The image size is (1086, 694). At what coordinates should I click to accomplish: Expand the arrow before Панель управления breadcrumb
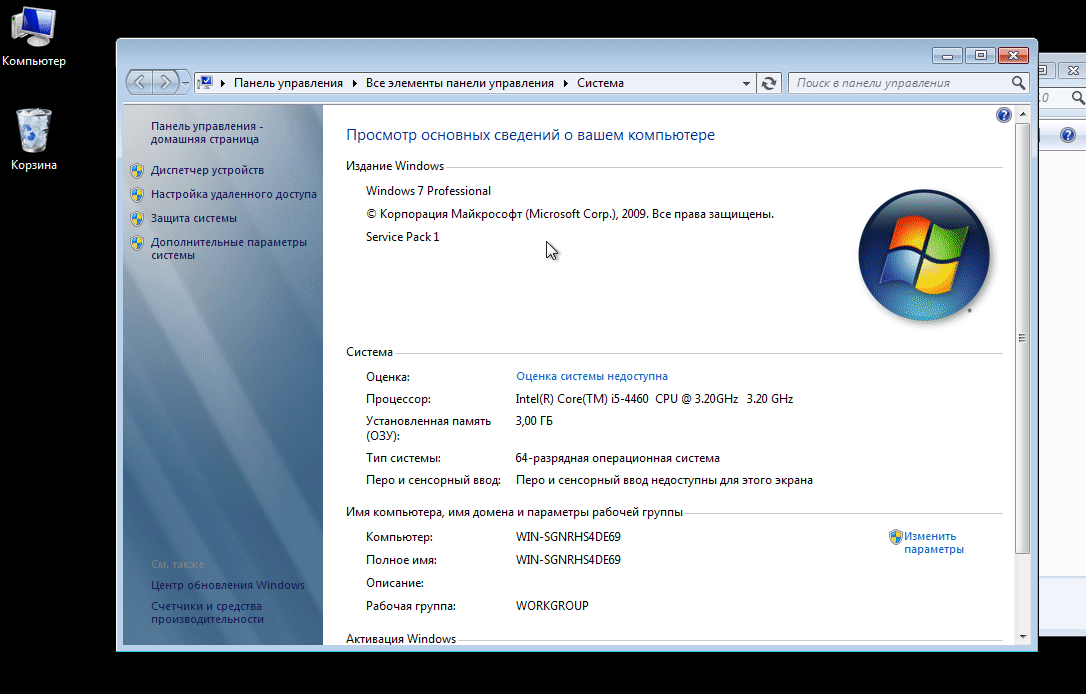(x=223, y=83)
